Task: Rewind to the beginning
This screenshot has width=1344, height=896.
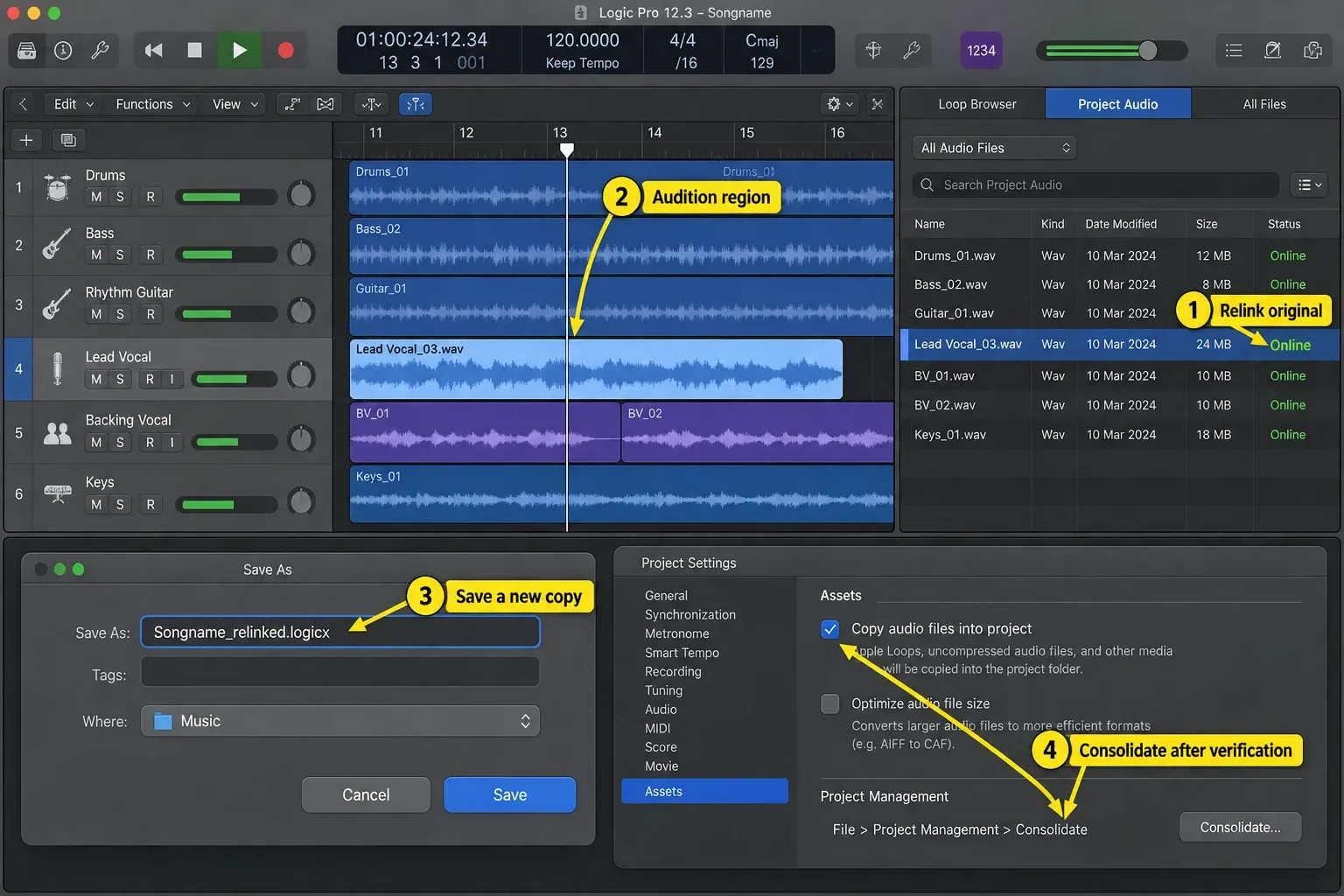Action: (x=154, y=51)
